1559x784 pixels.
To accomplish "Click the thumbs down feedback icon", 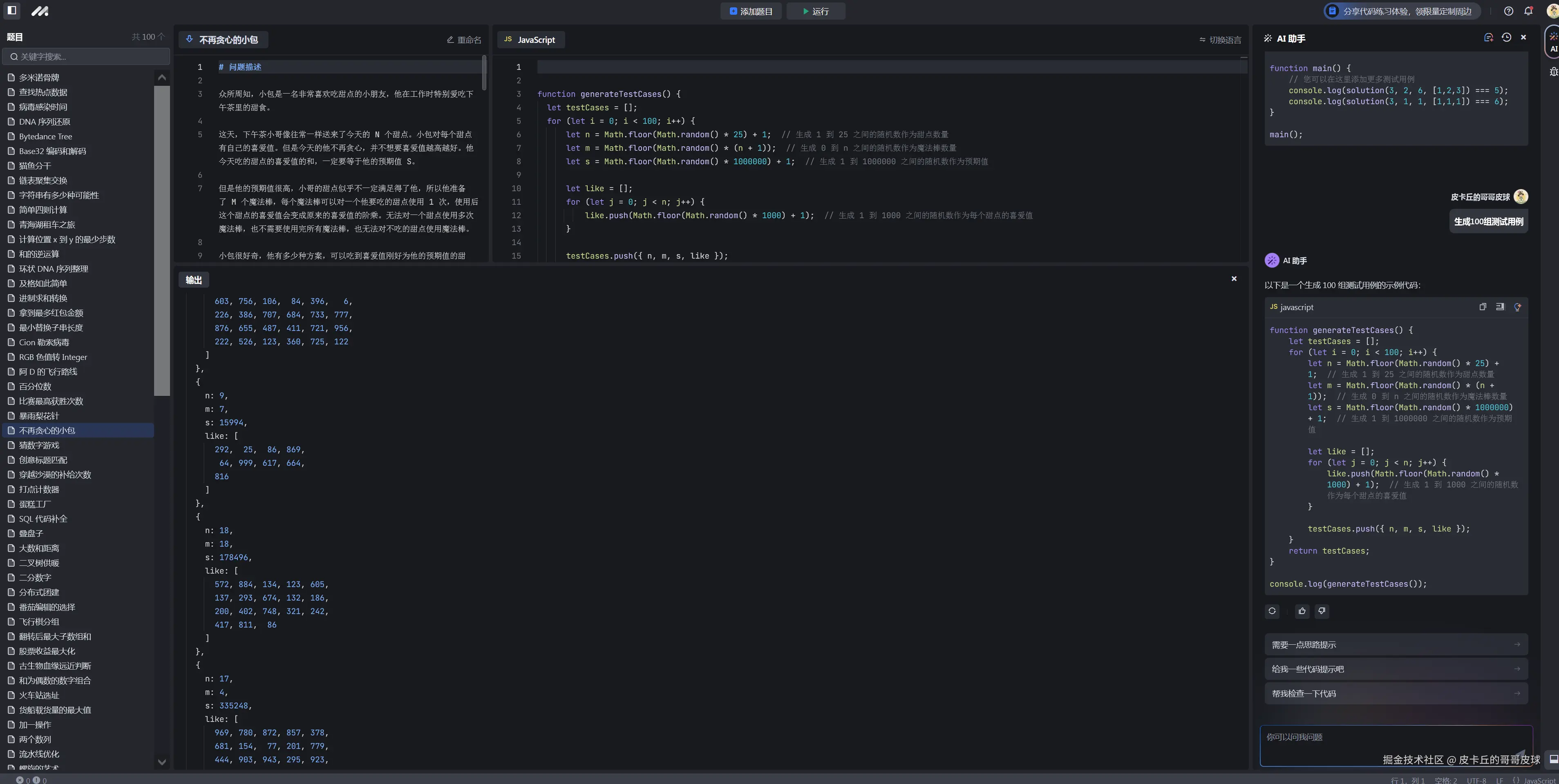I will click(x=1322, y=611).
